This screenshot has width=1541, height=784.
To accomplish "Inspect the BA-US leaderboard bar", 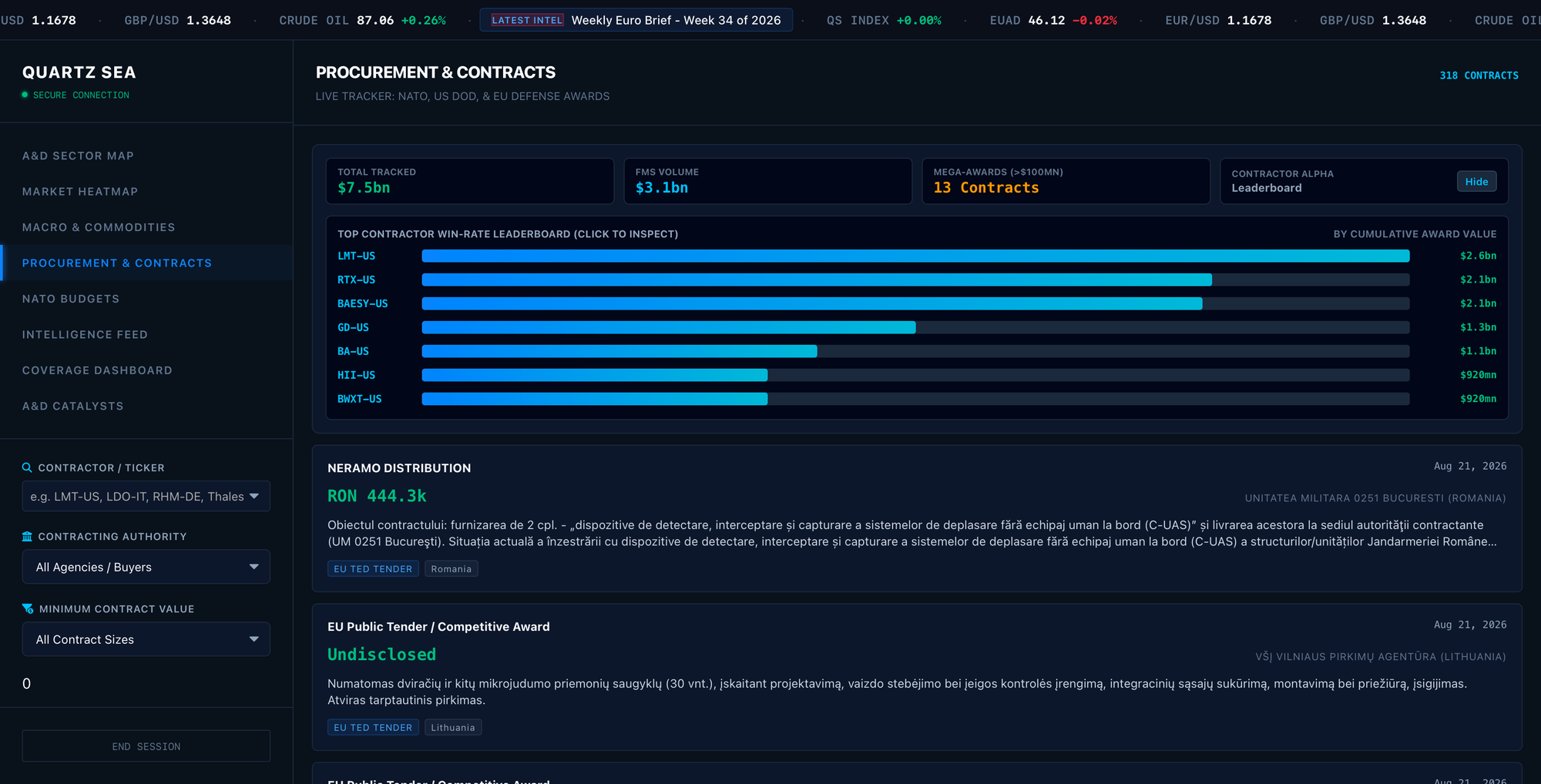I will (x=915, y=351).
